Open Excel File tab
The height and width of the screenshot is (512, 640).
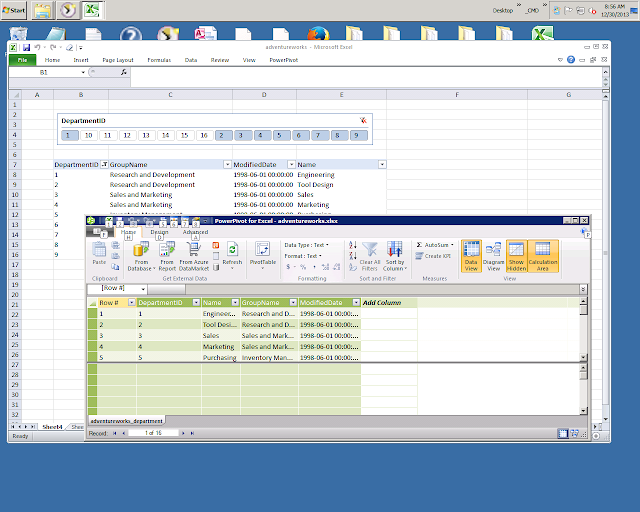click(22, 60)
